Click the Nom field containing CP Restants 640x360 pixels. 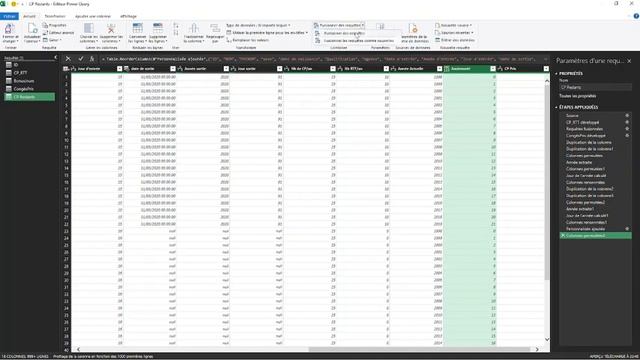[595, 87]
